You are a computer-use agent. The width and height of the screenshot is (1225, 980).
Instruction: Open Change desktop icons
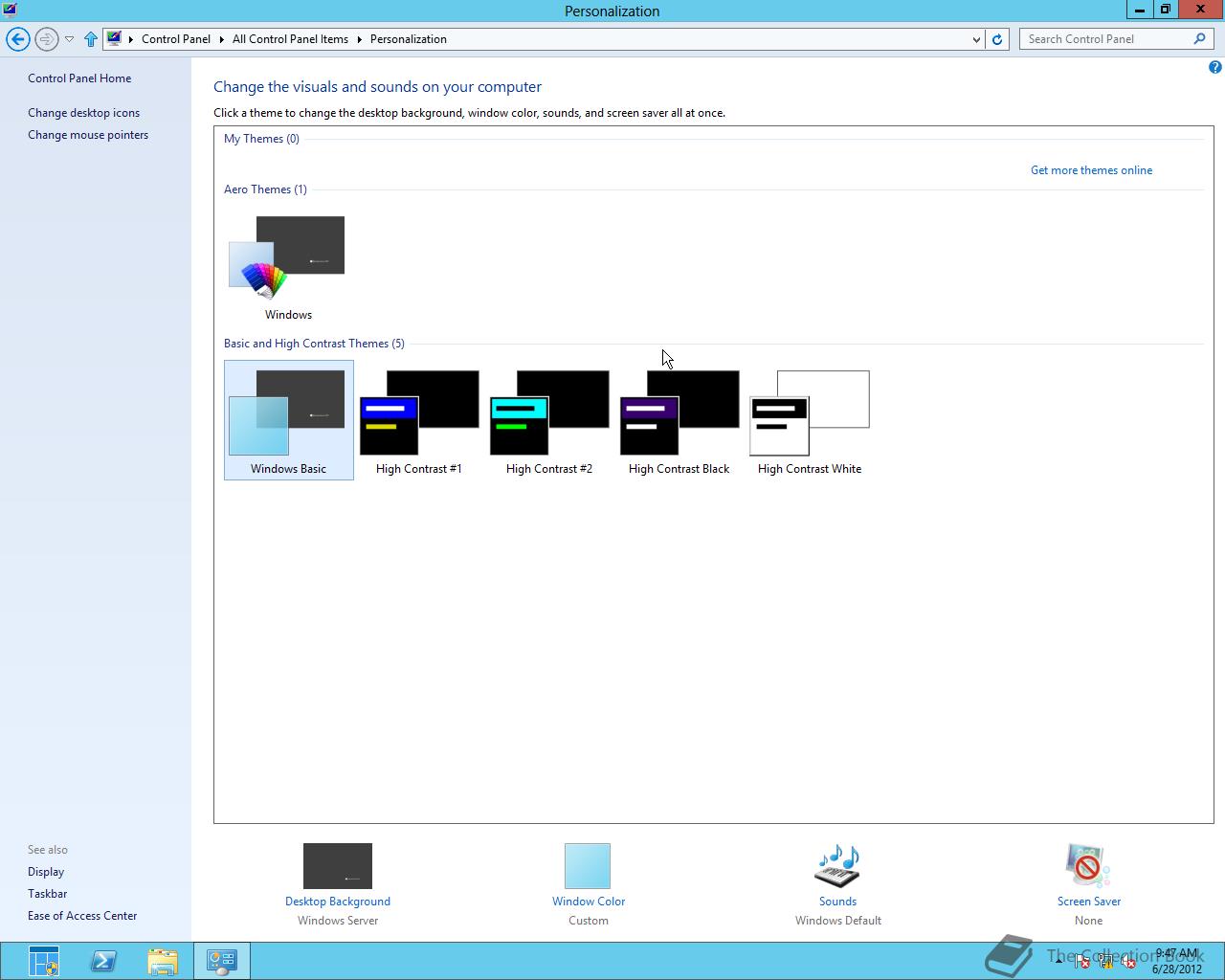click(83, 113)
